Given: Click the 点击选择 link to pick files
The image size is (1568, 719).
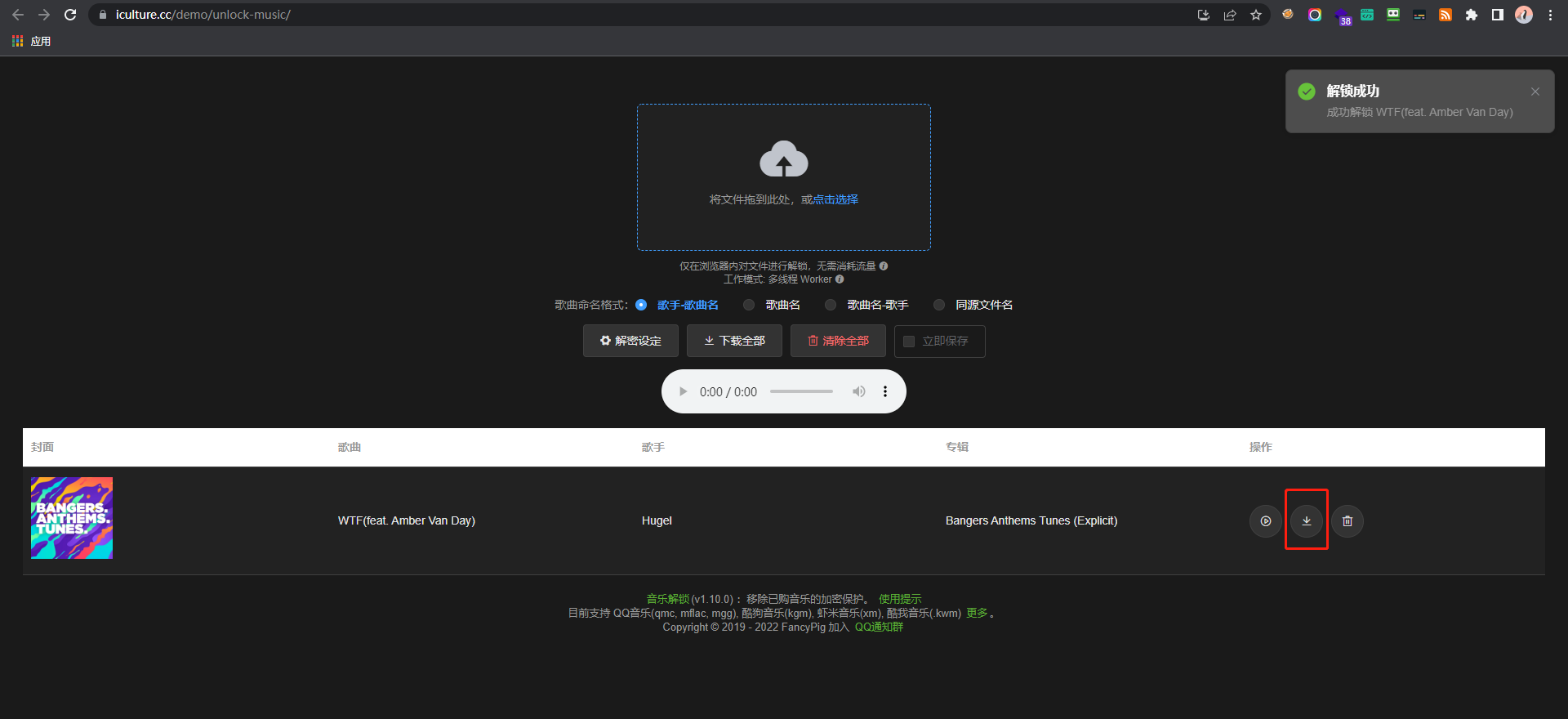Looking at the screenshot, I should (x=835, y=199).
